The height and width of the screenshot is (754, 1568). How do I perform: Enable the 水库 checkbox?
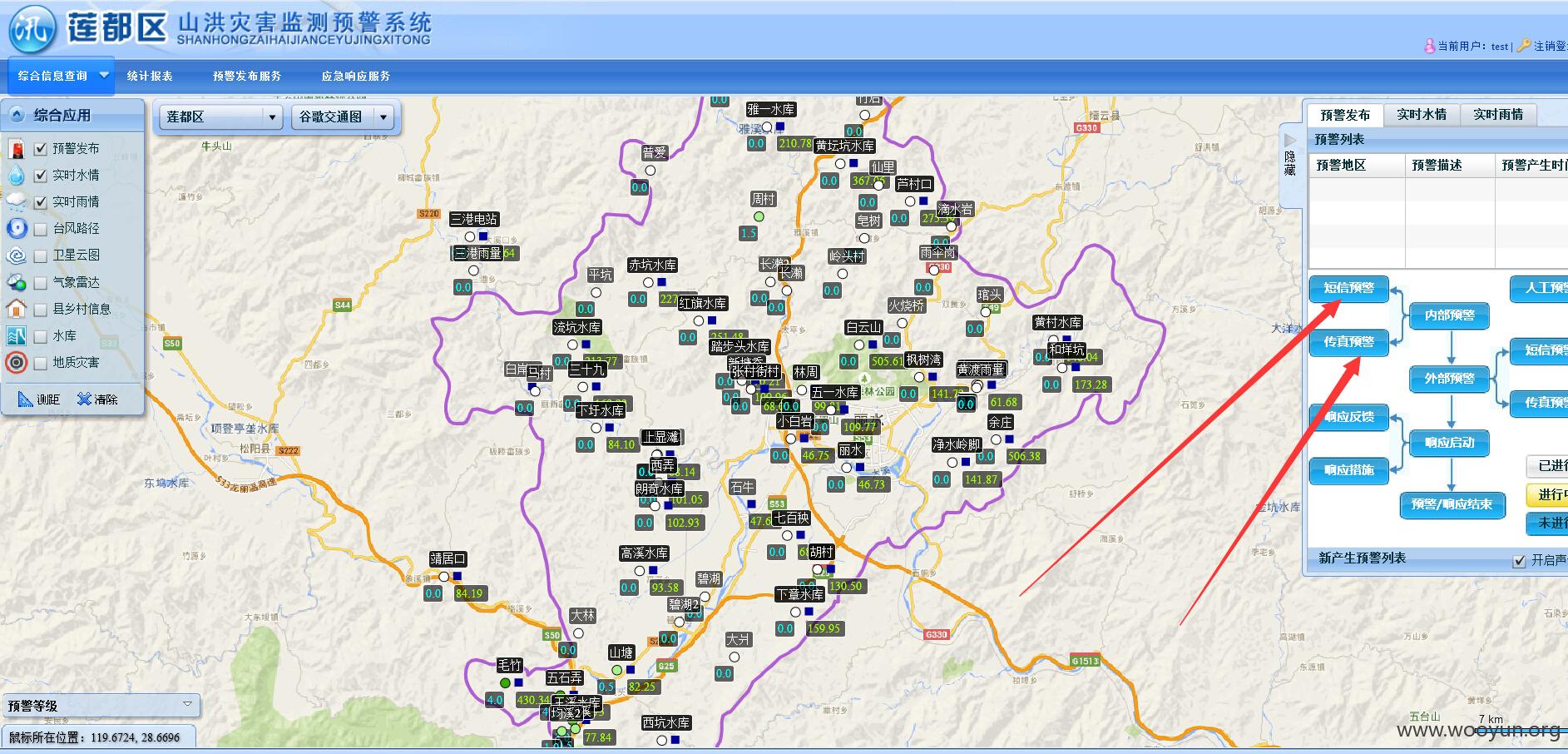tap(40, 335)
